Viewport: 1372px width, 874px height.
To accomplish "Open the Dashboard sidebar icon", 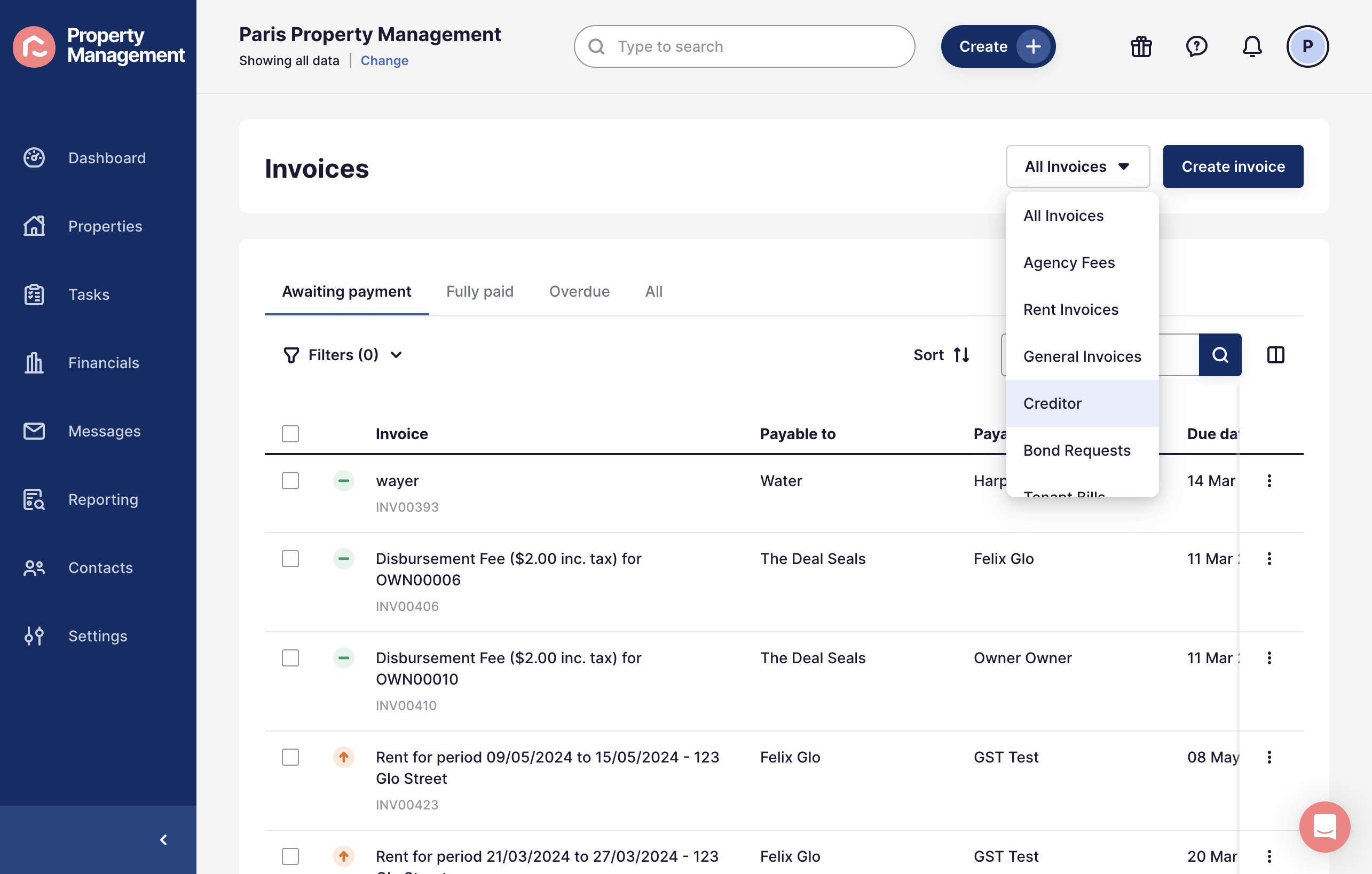I will coord(34,158).
